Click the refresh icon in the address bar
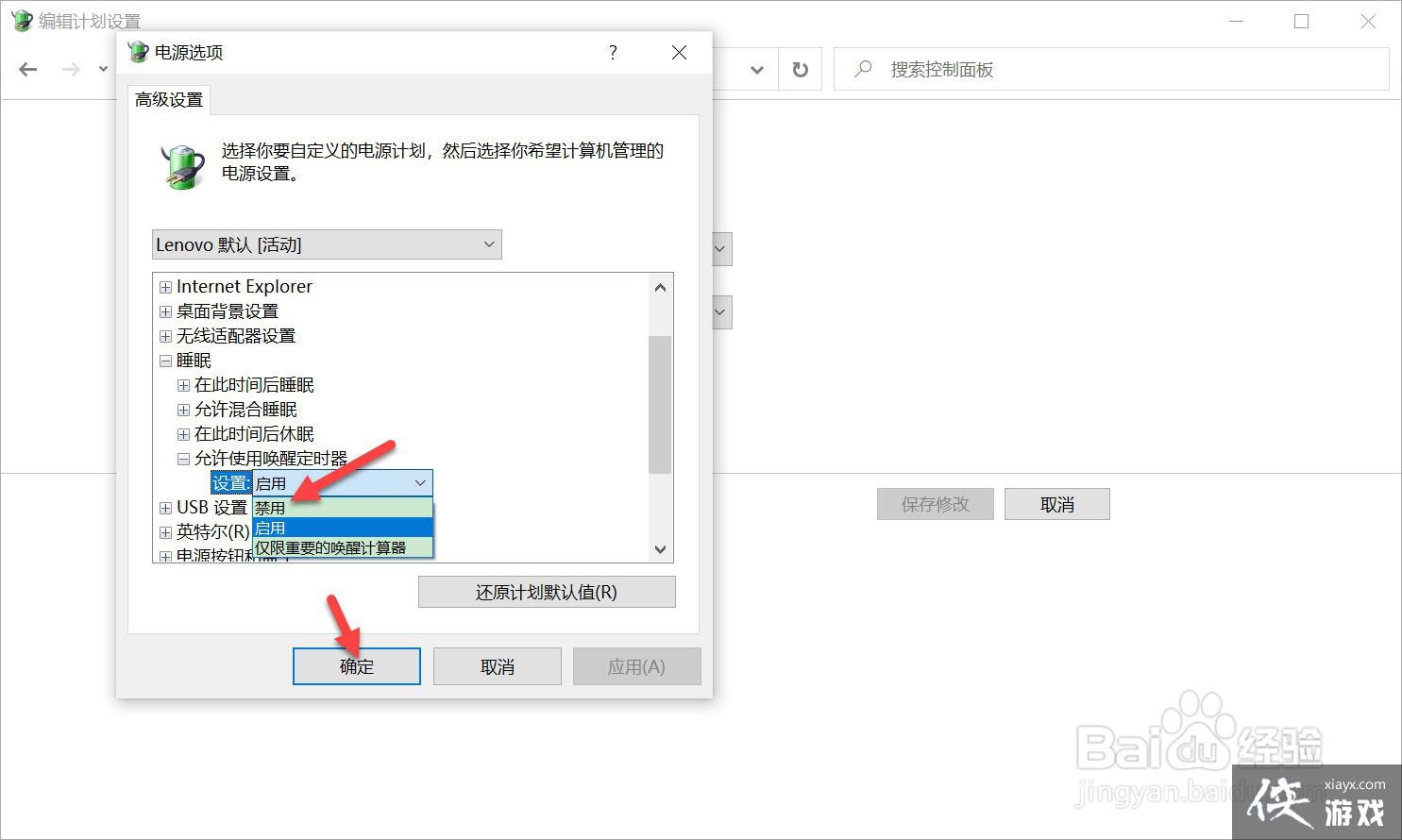Screen dimensions: 1402x840 pyautogui.click(x=800, y=69)
